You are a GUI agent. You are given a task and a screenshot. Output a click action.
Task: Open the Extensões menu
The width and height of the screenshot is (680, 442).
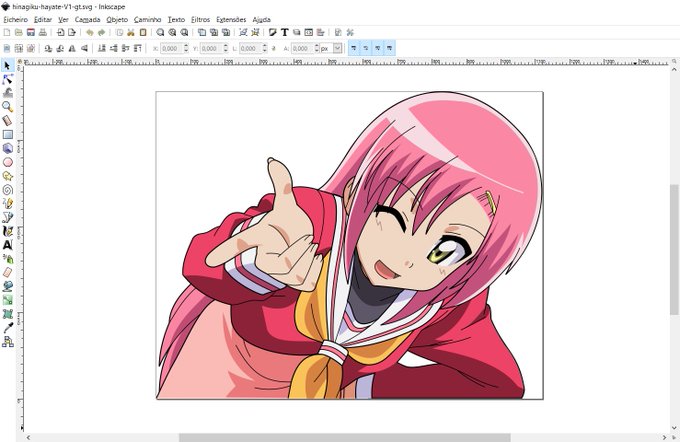(x=231, y=20)
